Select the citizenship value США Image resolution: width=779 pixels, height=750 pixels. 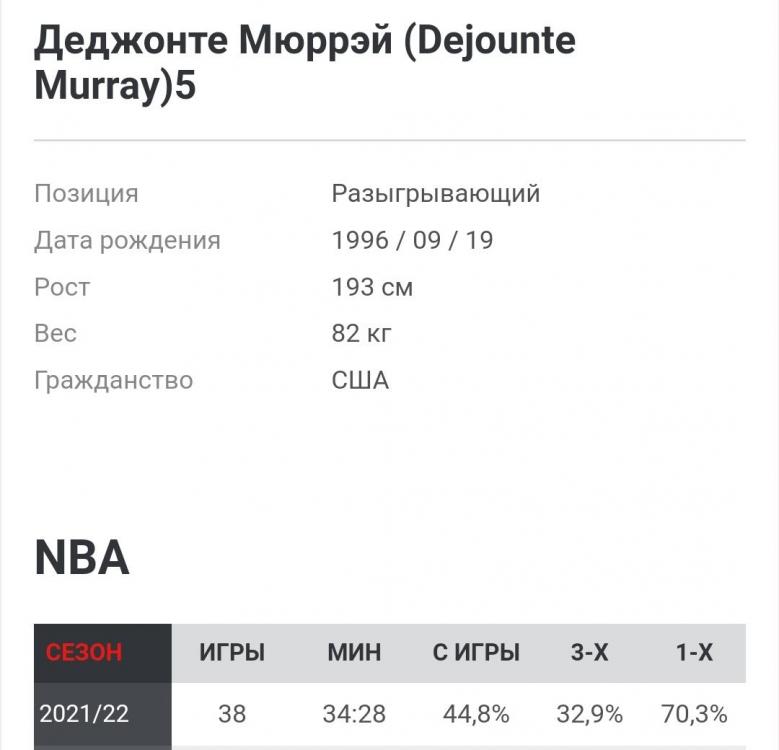pyautogui.click(x=360, y=381)
